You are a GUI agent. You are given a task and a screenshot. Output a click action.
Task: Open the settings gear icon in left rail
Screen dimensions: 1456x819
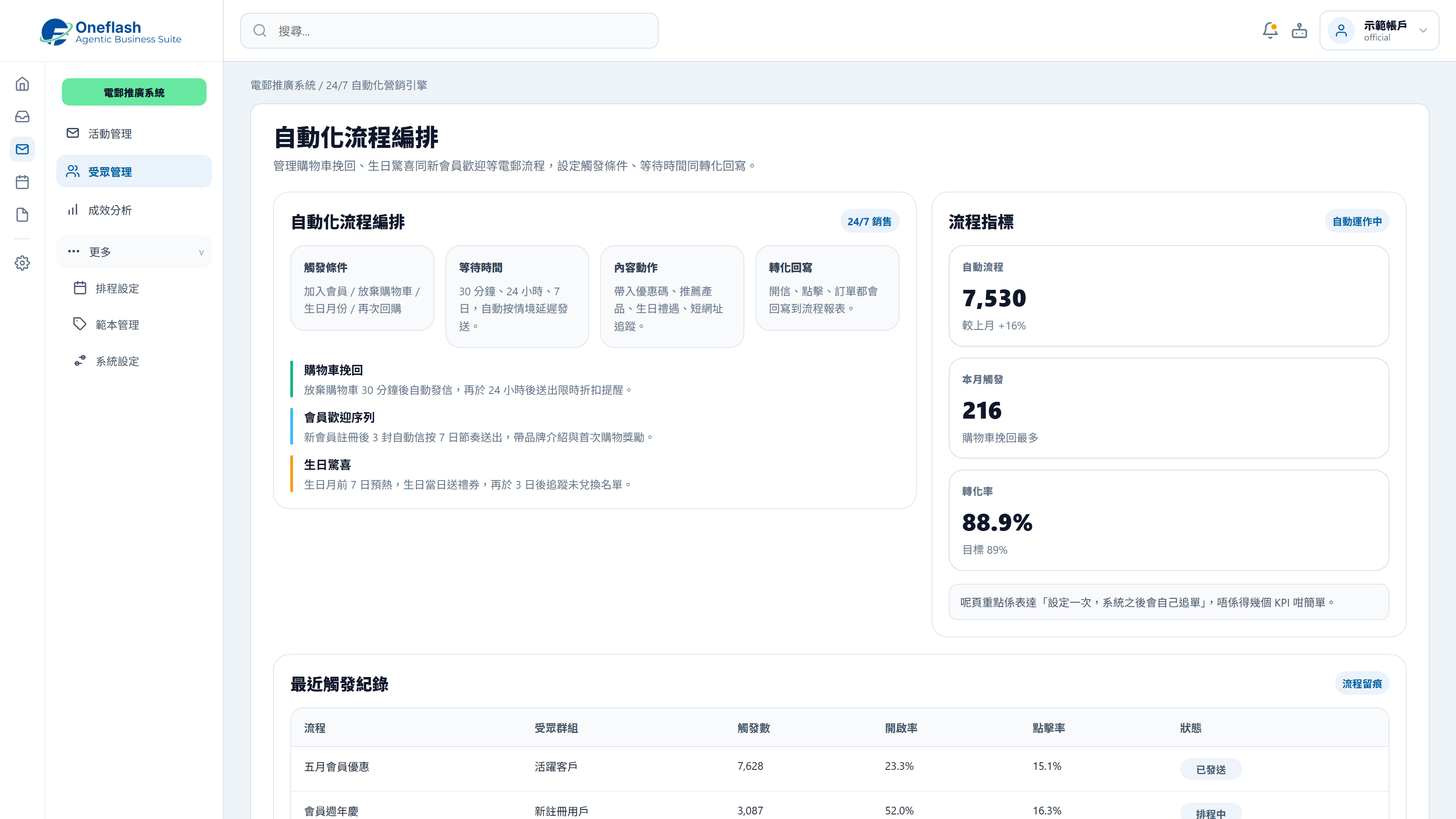[x=22, y=263]
